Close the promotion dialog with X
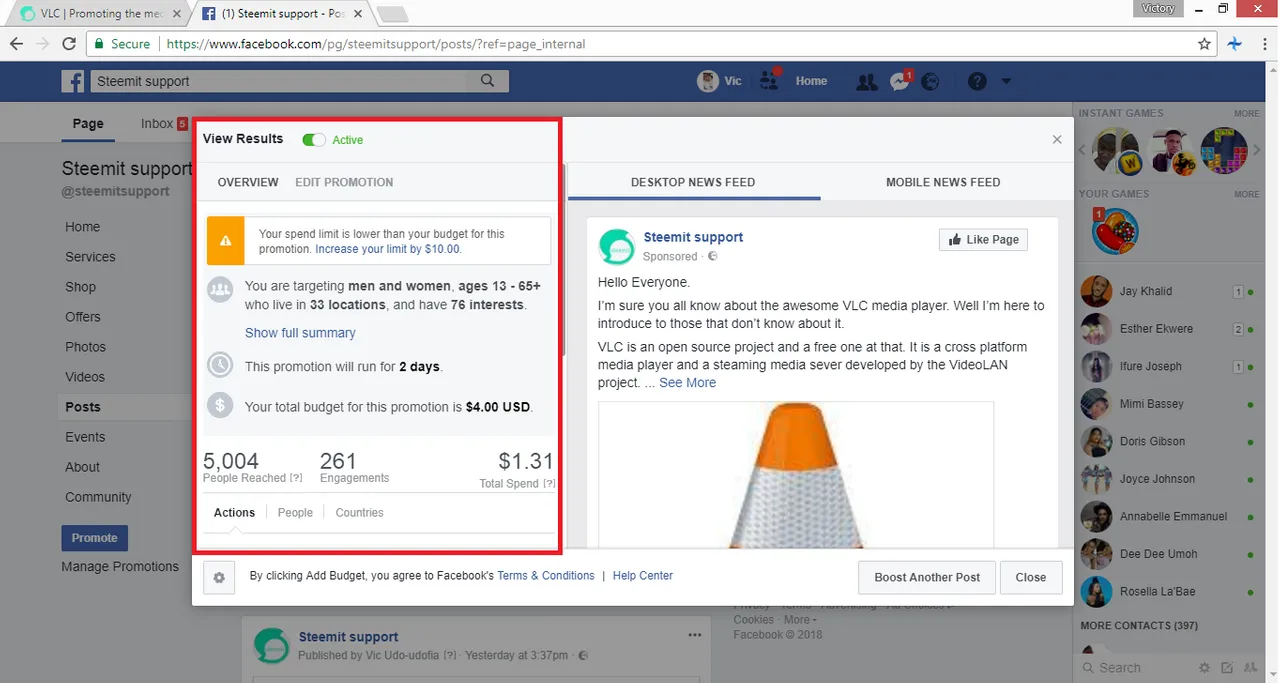Viewport: 1280px width, 683px height. point(1057,140)
